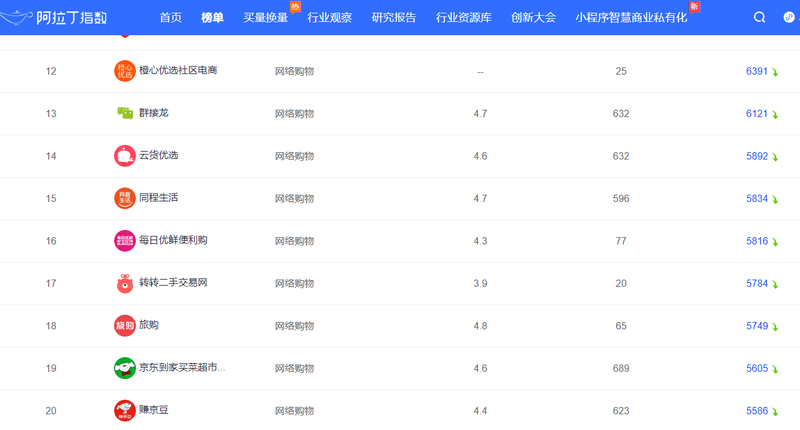Open the 橙心优选社区电商 app link

pos(178,70)
